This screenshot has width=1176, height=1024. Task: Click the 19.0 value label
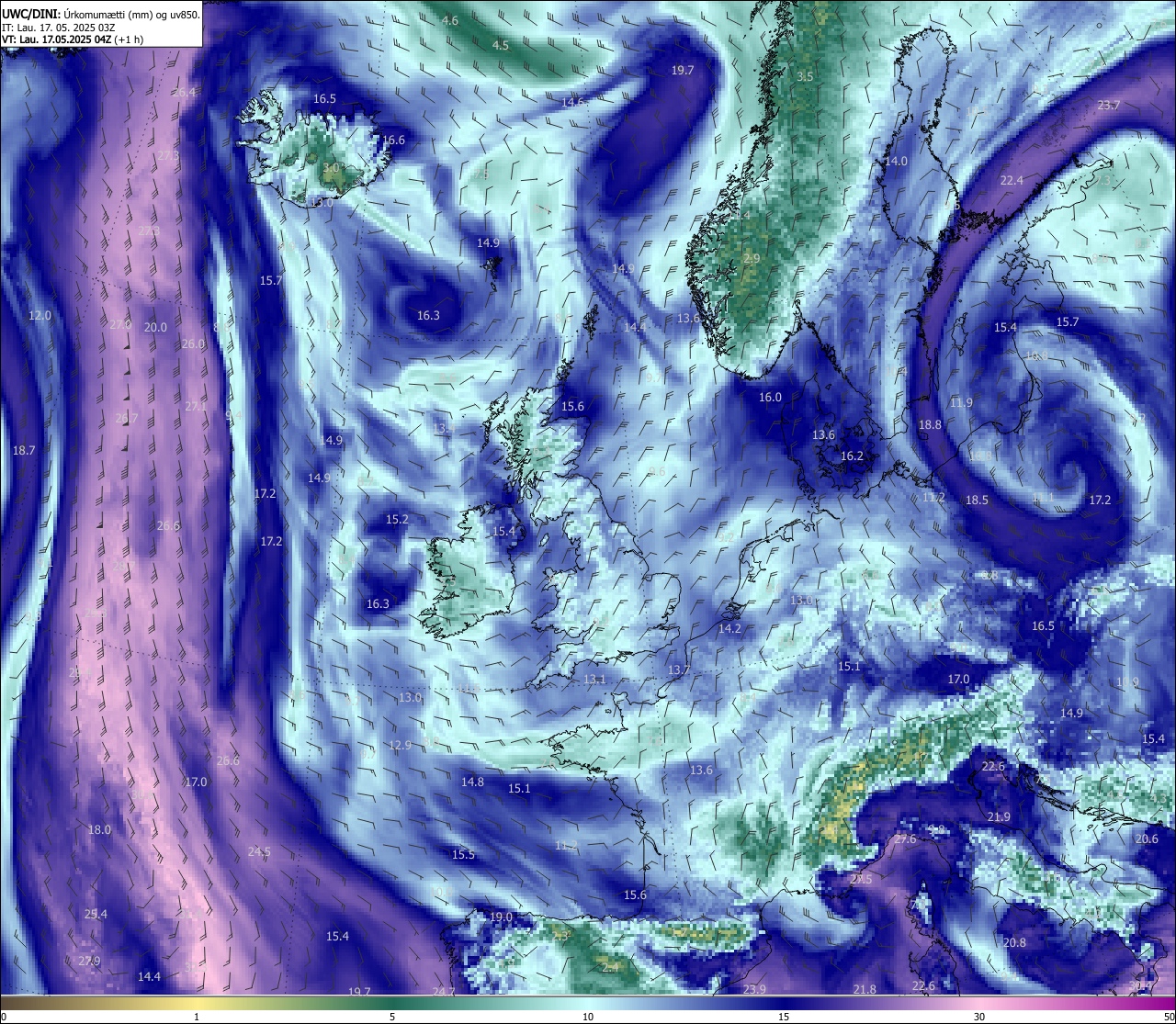(501, 917)
